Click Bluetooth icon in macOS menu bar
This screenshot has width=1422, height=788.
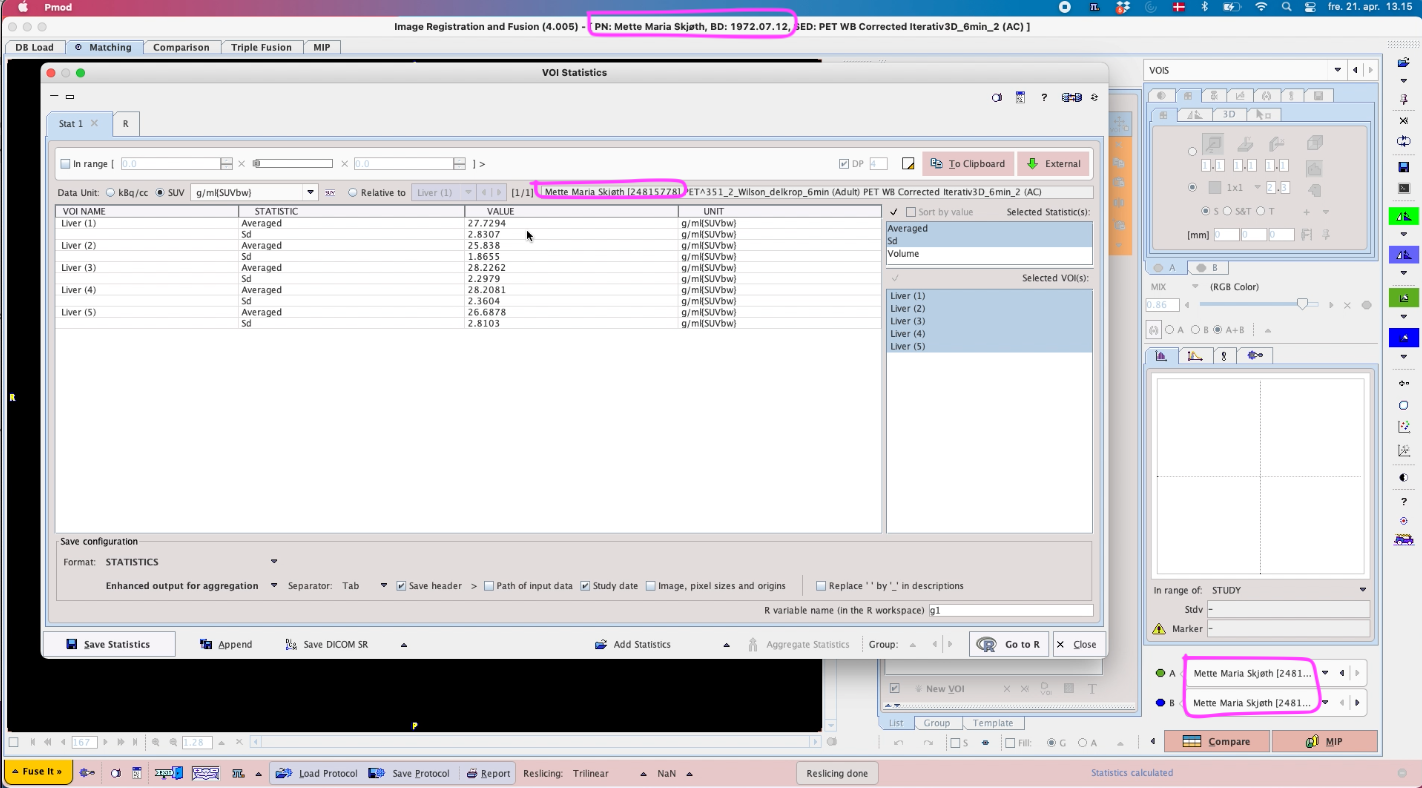point(1204,7)
